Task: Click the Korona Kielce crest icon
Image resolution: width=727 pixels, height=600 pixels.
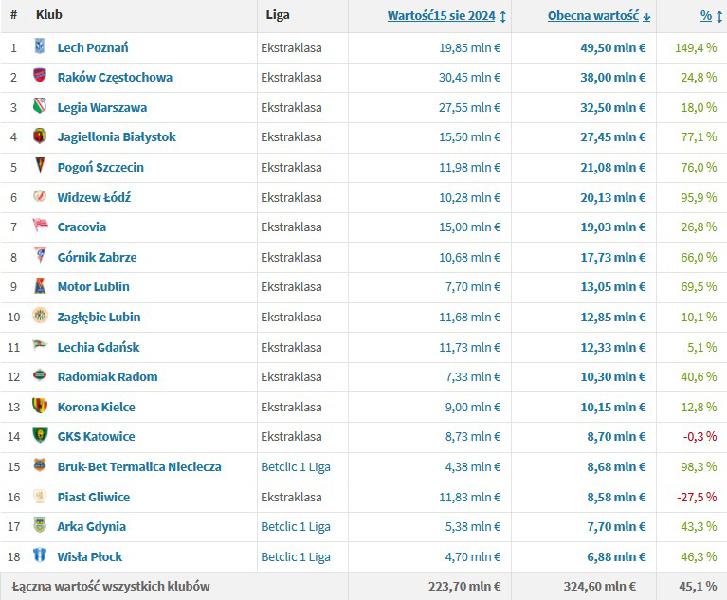Action: (40, 407)
